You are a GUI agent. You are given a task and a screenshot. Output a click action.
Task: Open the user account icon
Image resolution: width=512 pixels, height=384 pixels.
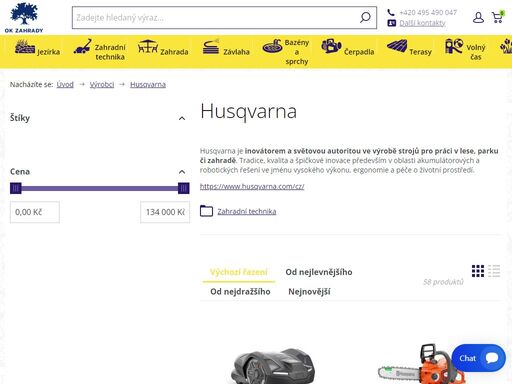(478, 17)
